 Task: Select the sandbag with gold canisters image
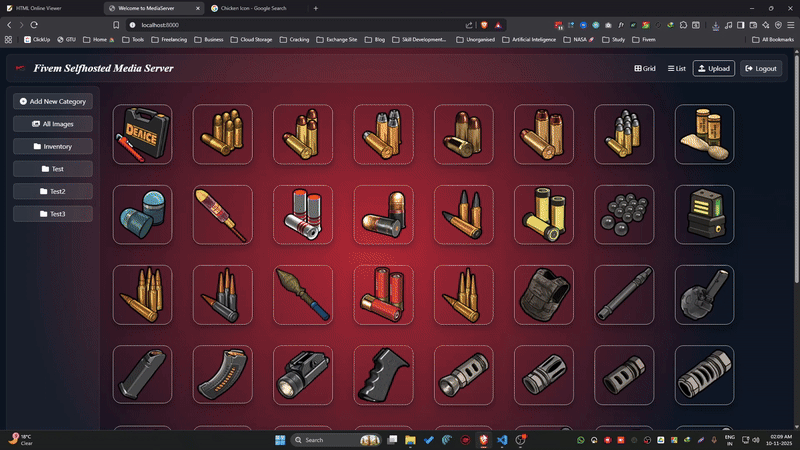point(705,134)
